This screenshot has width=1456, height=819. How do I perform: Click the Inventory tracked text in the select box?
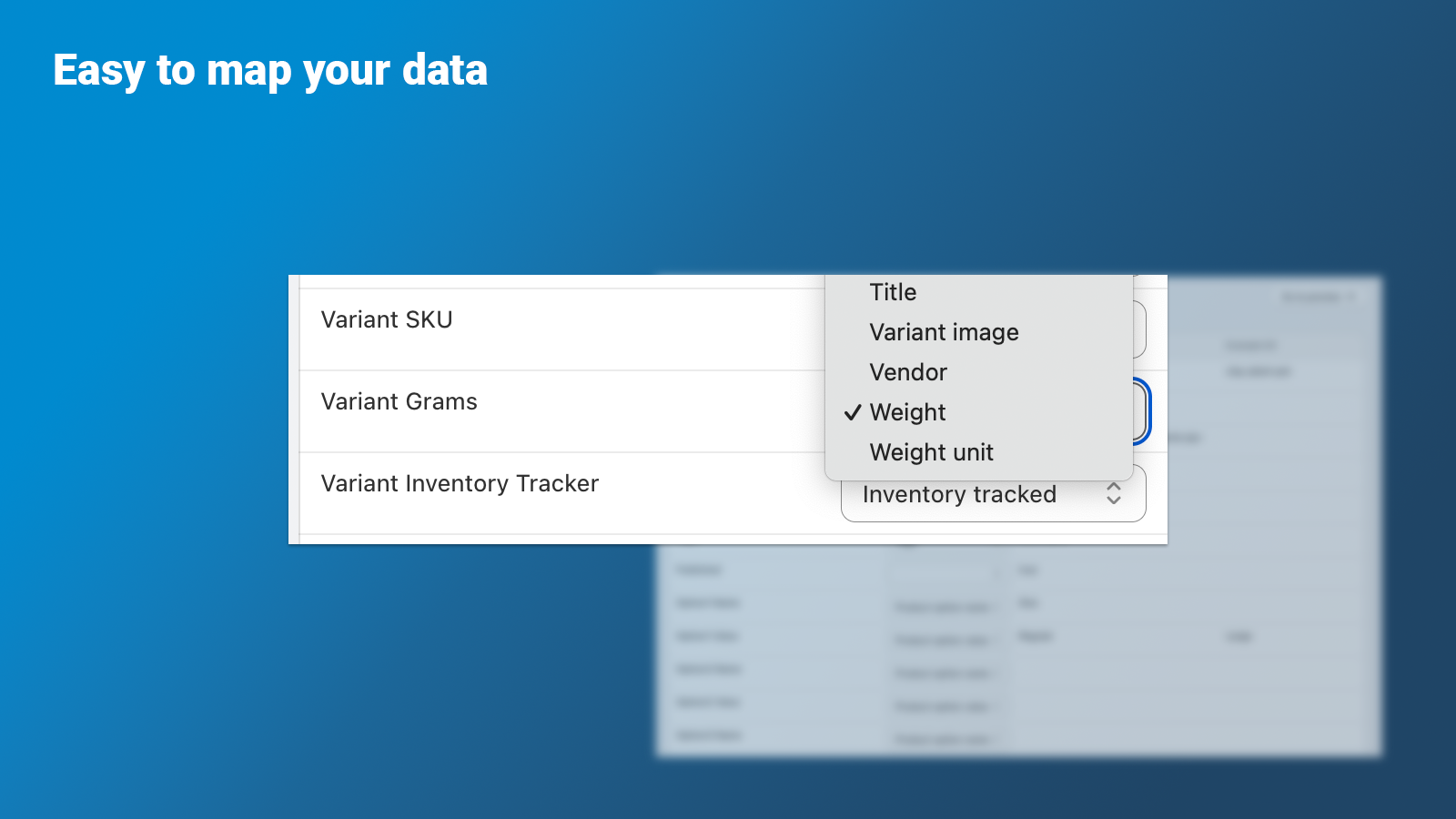pyautogui.click(x=959, y=494)
